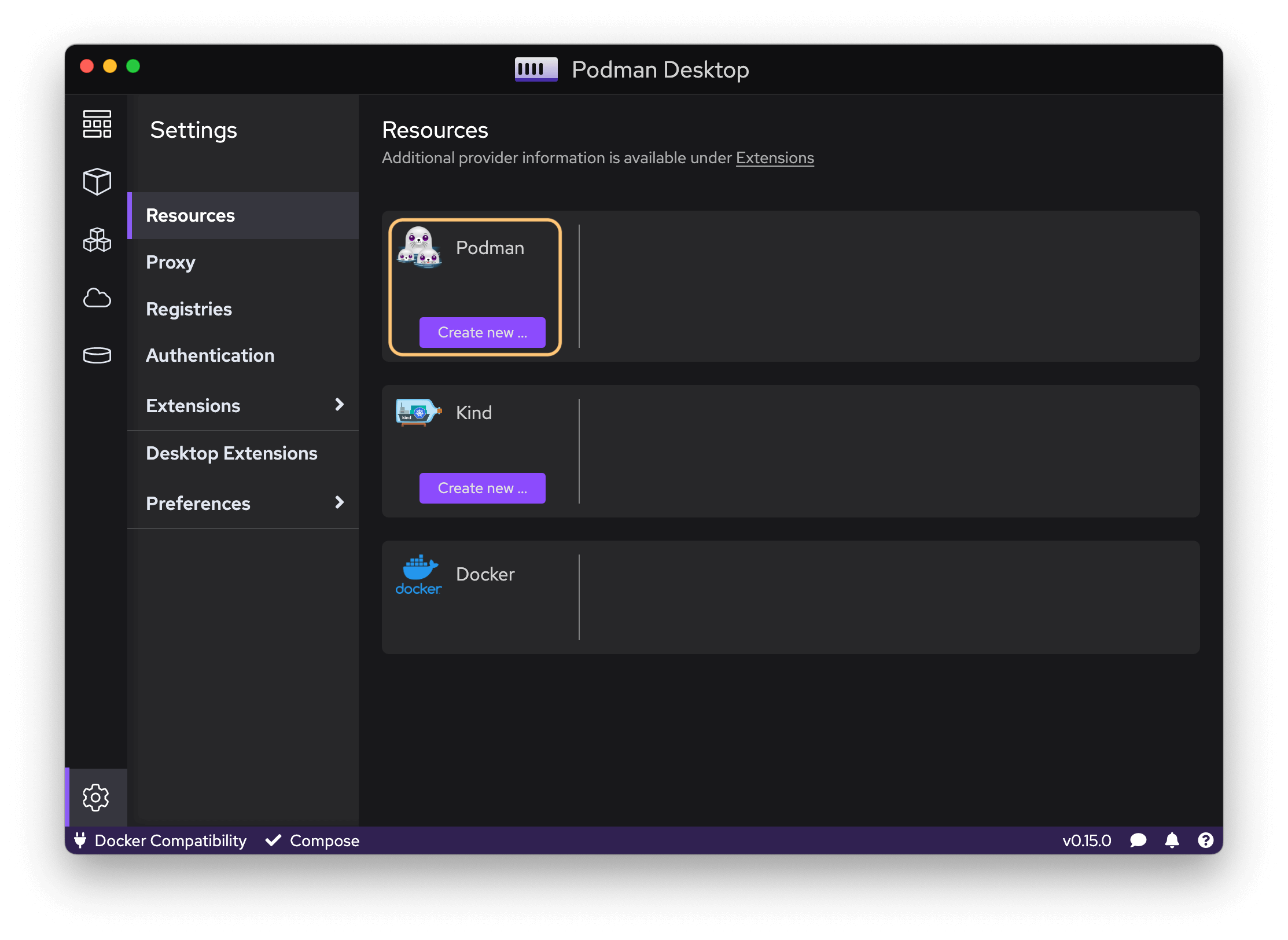Image resolution: width=1288 pixels, height=940 pixels.
Task: Expand the Preferences chevron
Action: point(340,502)
